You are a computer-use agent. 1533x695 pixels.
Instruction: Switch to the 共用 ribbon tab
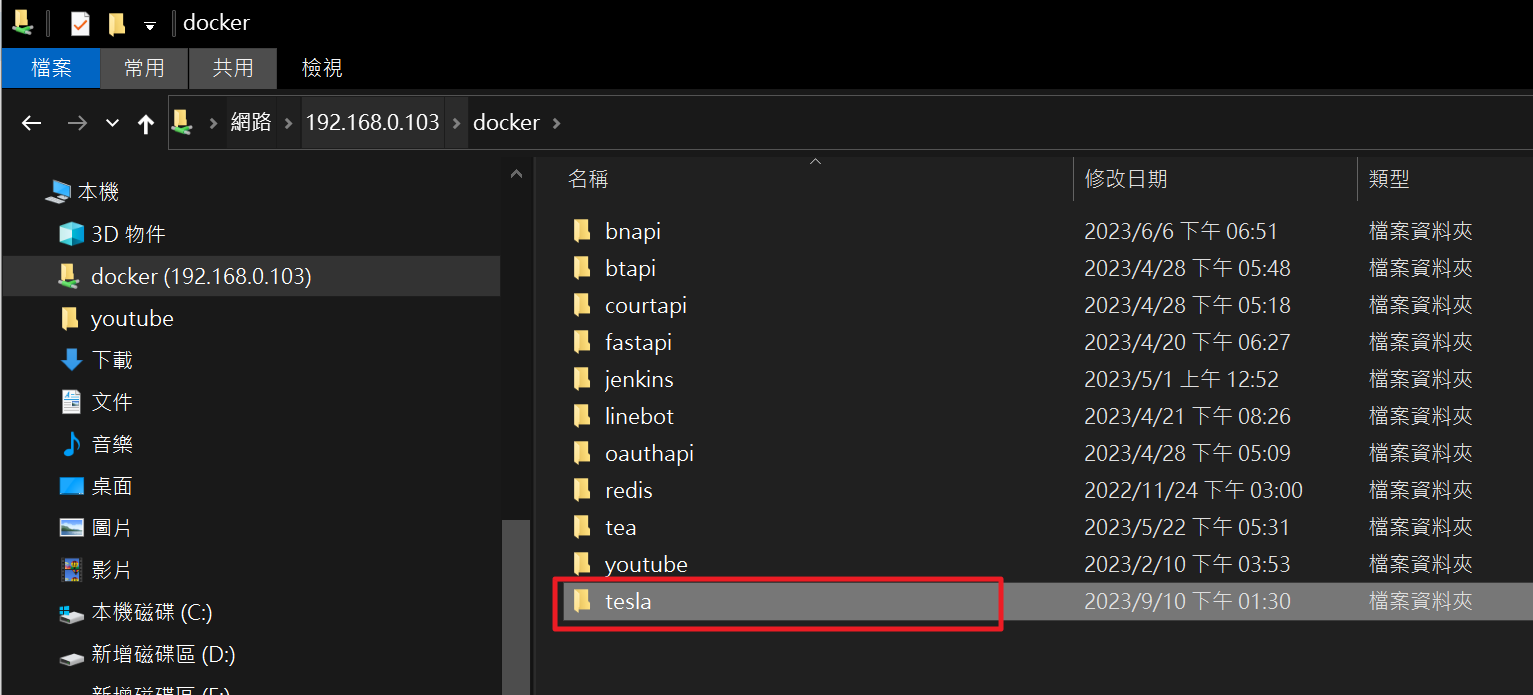(233, 68)
